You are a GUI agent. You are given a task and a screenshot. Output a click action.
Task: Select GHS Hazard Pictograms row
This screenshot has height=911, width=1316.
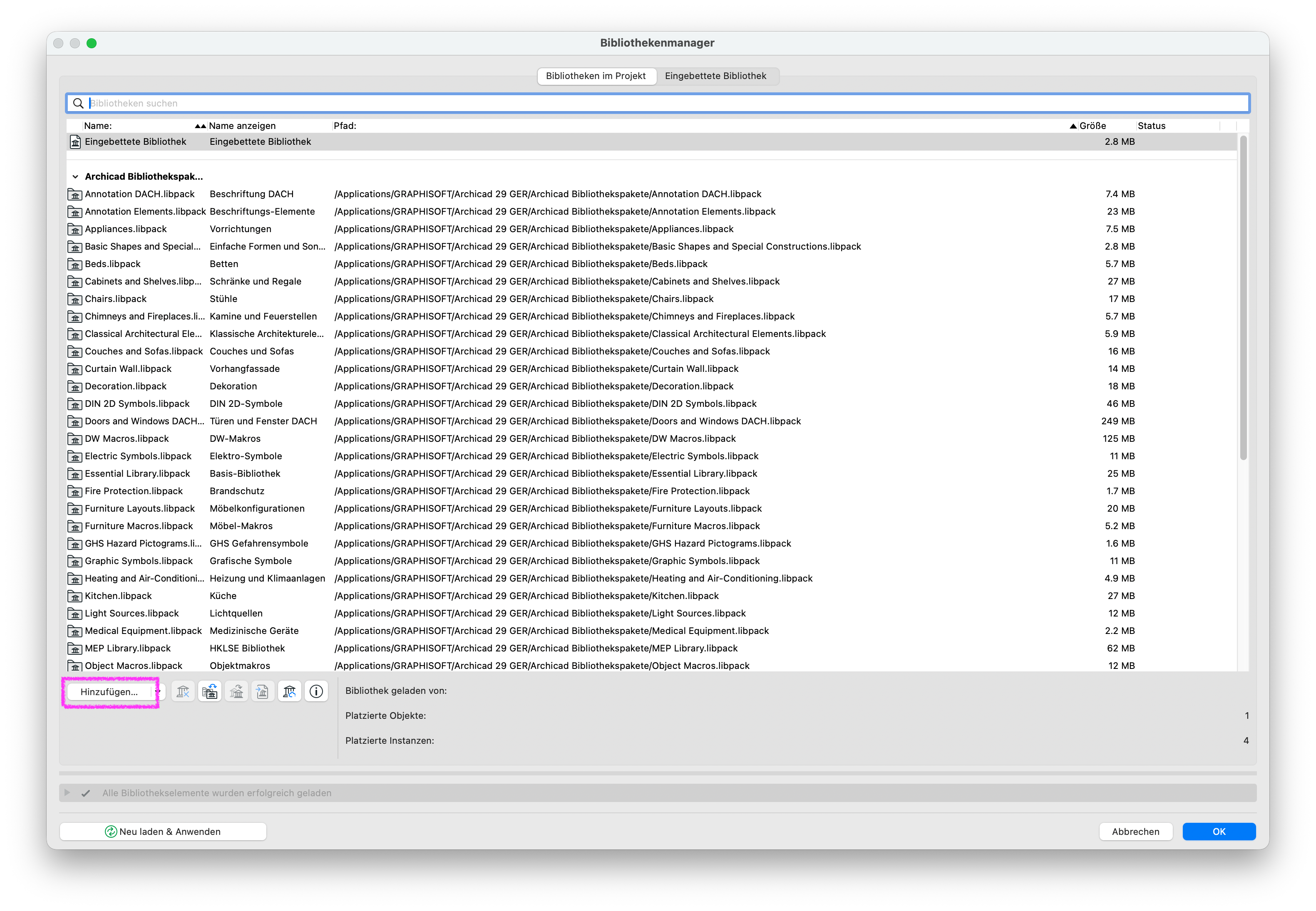[x=651, y=543]
